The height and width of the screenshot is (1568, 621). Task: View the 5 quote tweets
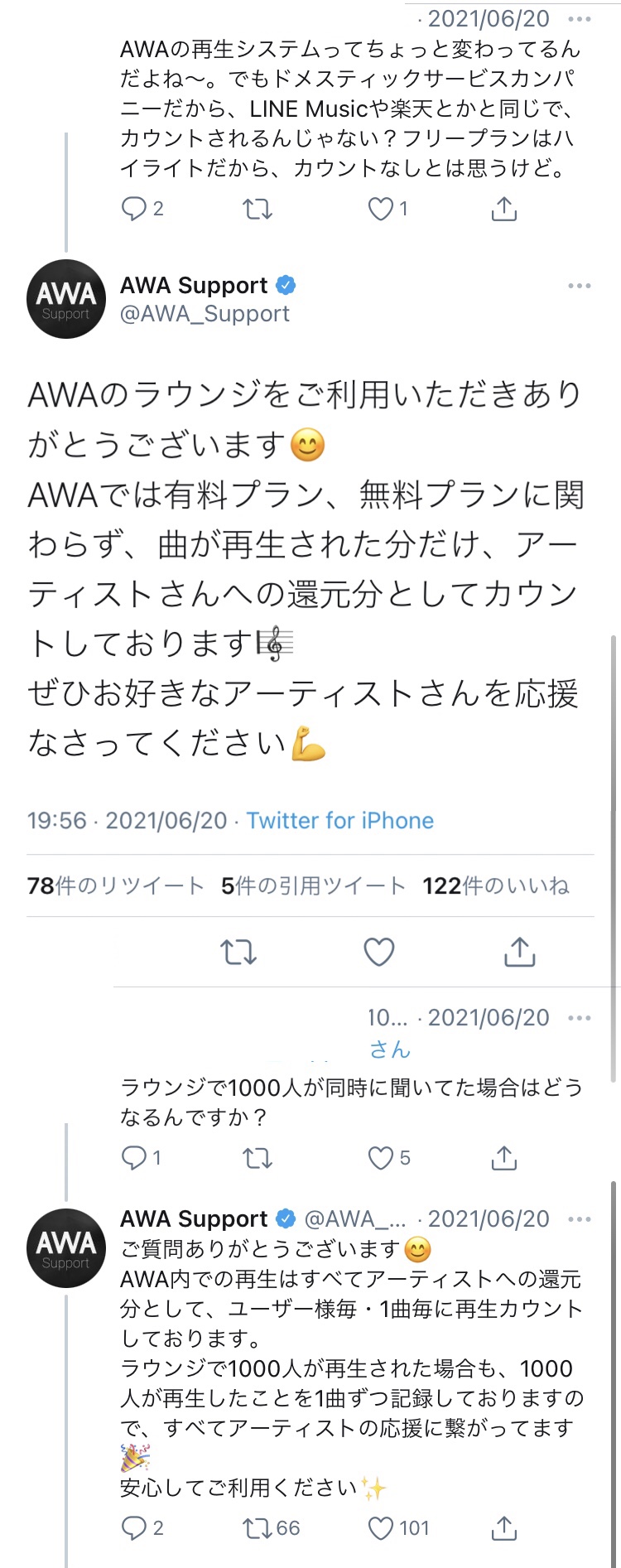pos(313,886)
